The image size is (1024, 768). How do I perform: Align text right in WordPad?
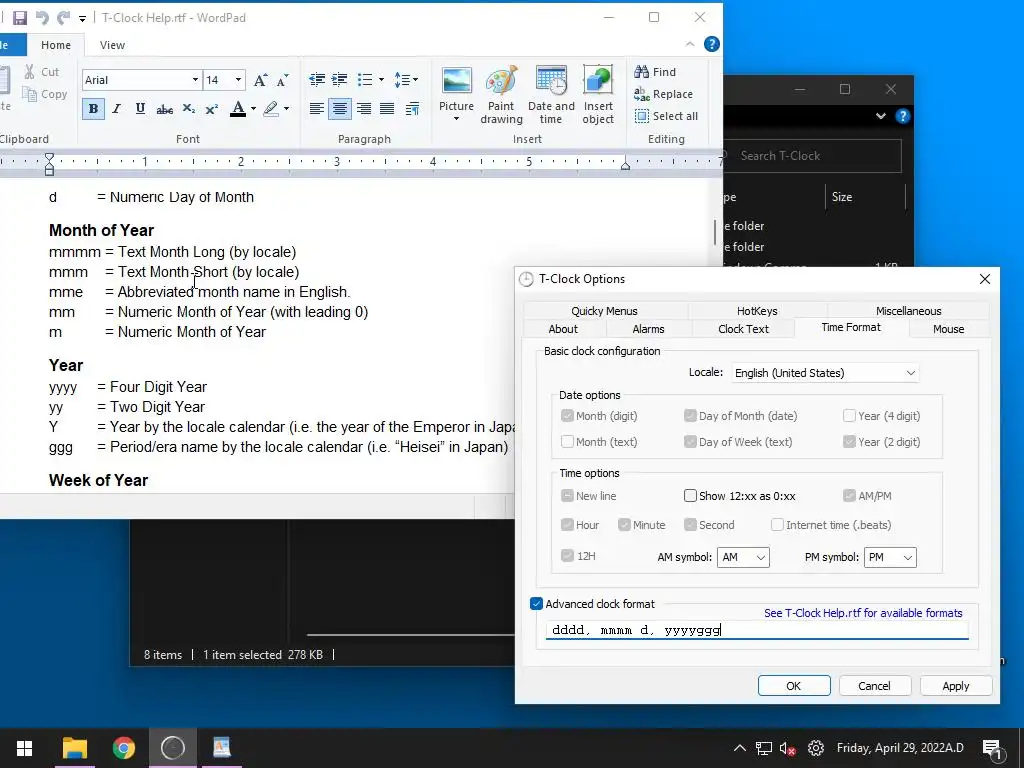364,108
